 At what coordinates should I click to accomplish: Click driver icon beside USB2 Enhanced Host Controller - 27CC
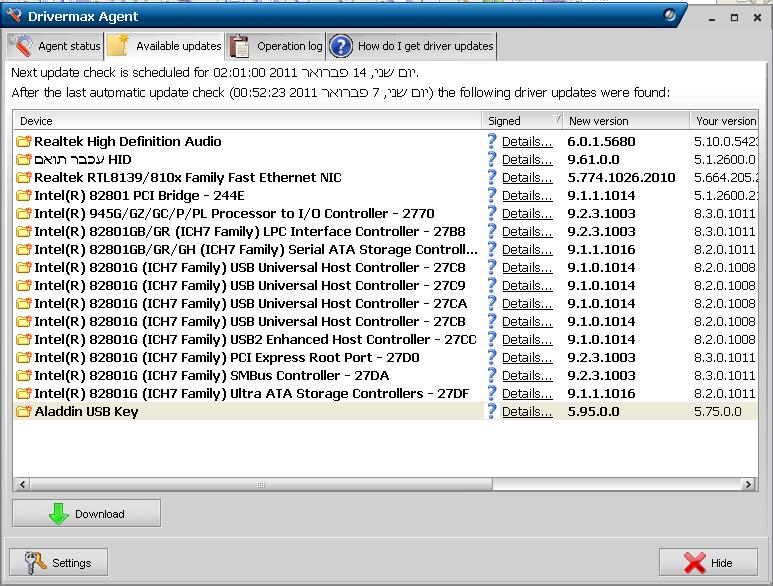tap(23, 340)
